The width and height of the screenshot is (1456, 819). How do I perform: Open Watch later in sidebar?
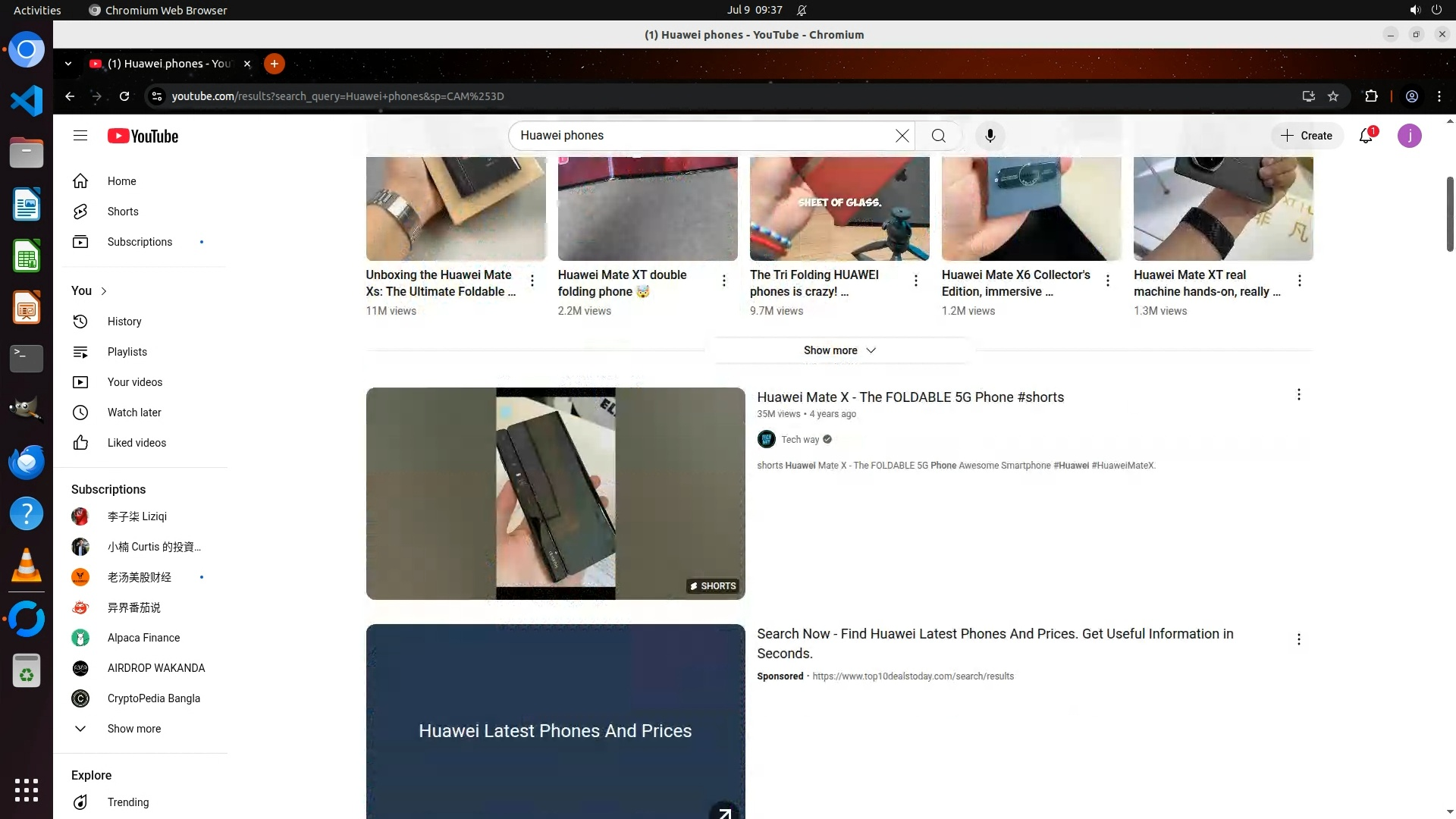pos(134,413)
